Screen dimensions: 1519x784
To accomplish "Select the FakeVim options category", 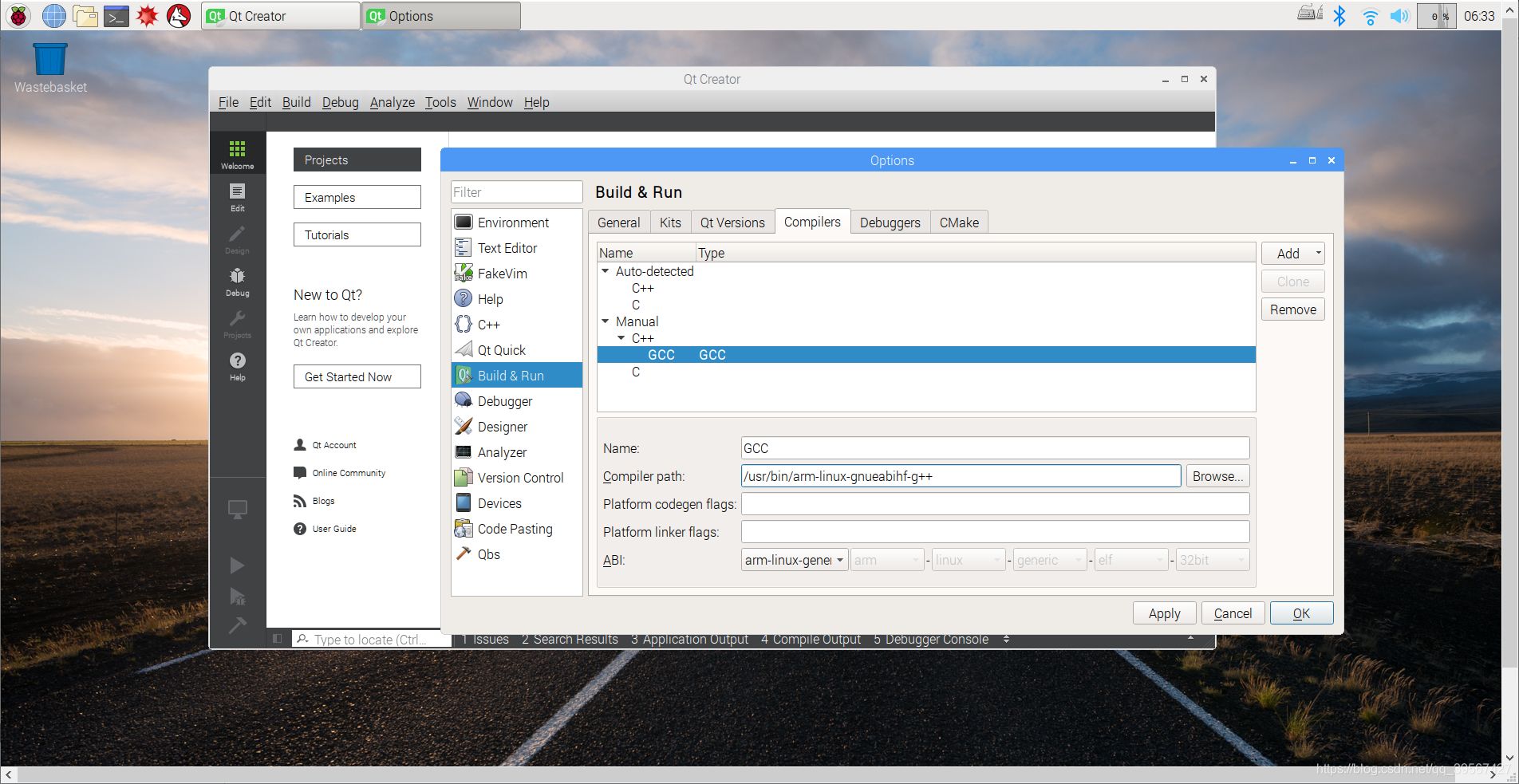I will [517, 274].
